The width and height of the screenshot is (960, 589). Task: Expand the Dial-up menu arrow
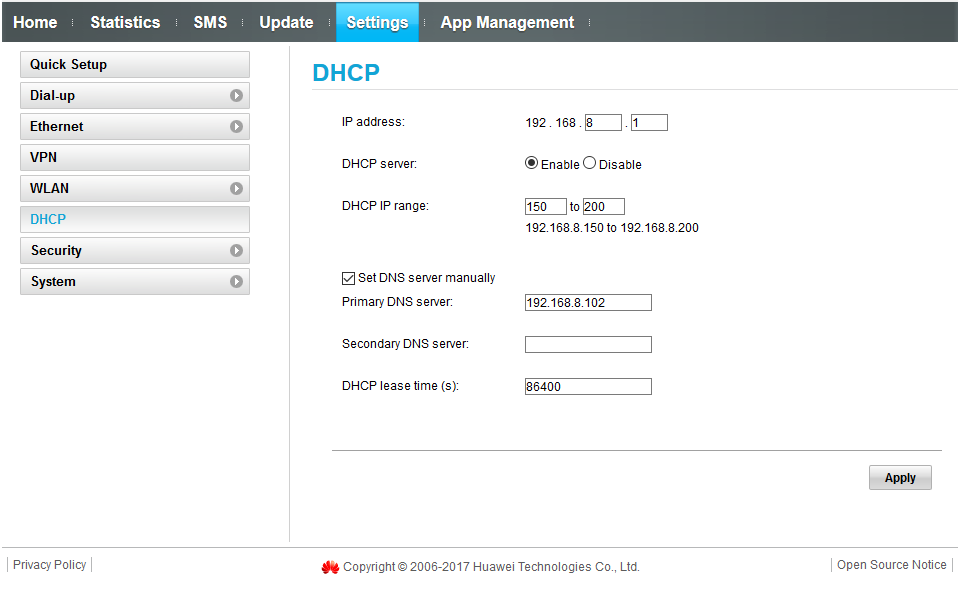pyautogui.click(x=236, y=96)
